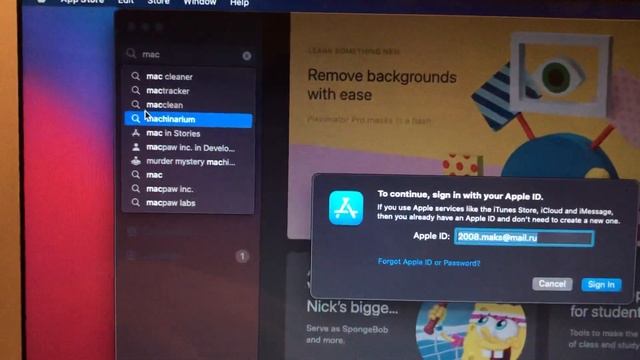
Task: Select 'macpaw inc. in Develo...' suggestion
Action: click(x=188, y=147)
